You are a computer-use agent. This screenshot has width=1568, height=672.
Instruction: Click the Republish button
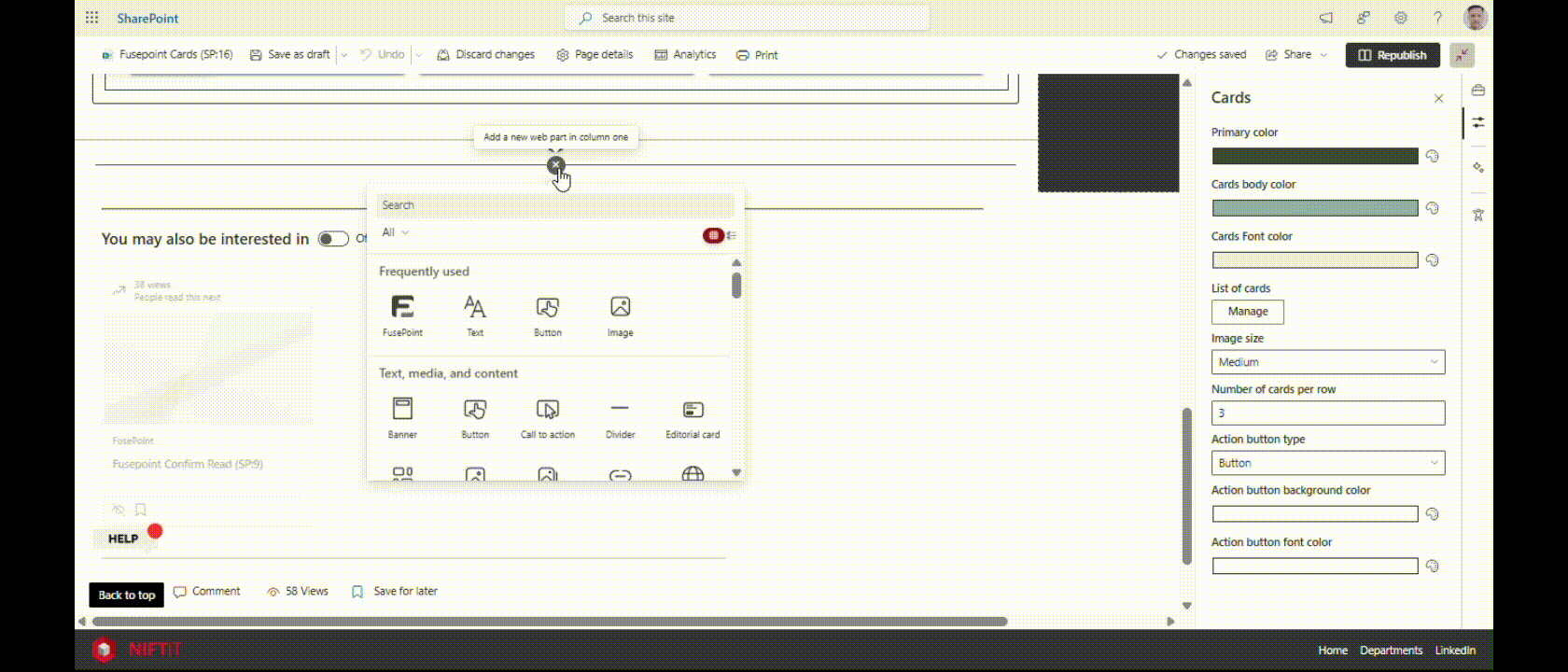coord(1392,55)
